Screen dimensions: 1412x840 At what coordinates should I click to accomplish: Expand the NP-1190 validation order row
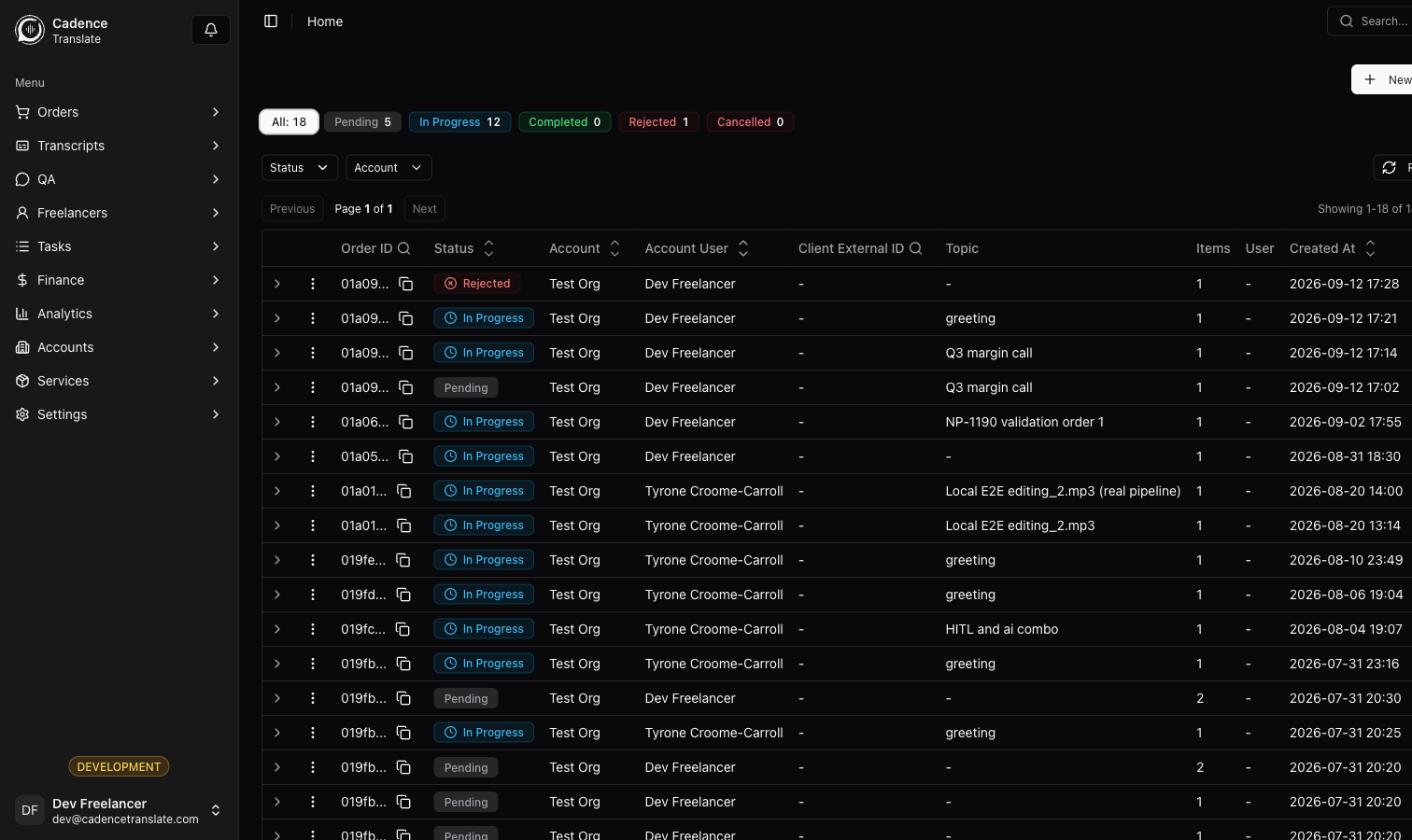277,422
